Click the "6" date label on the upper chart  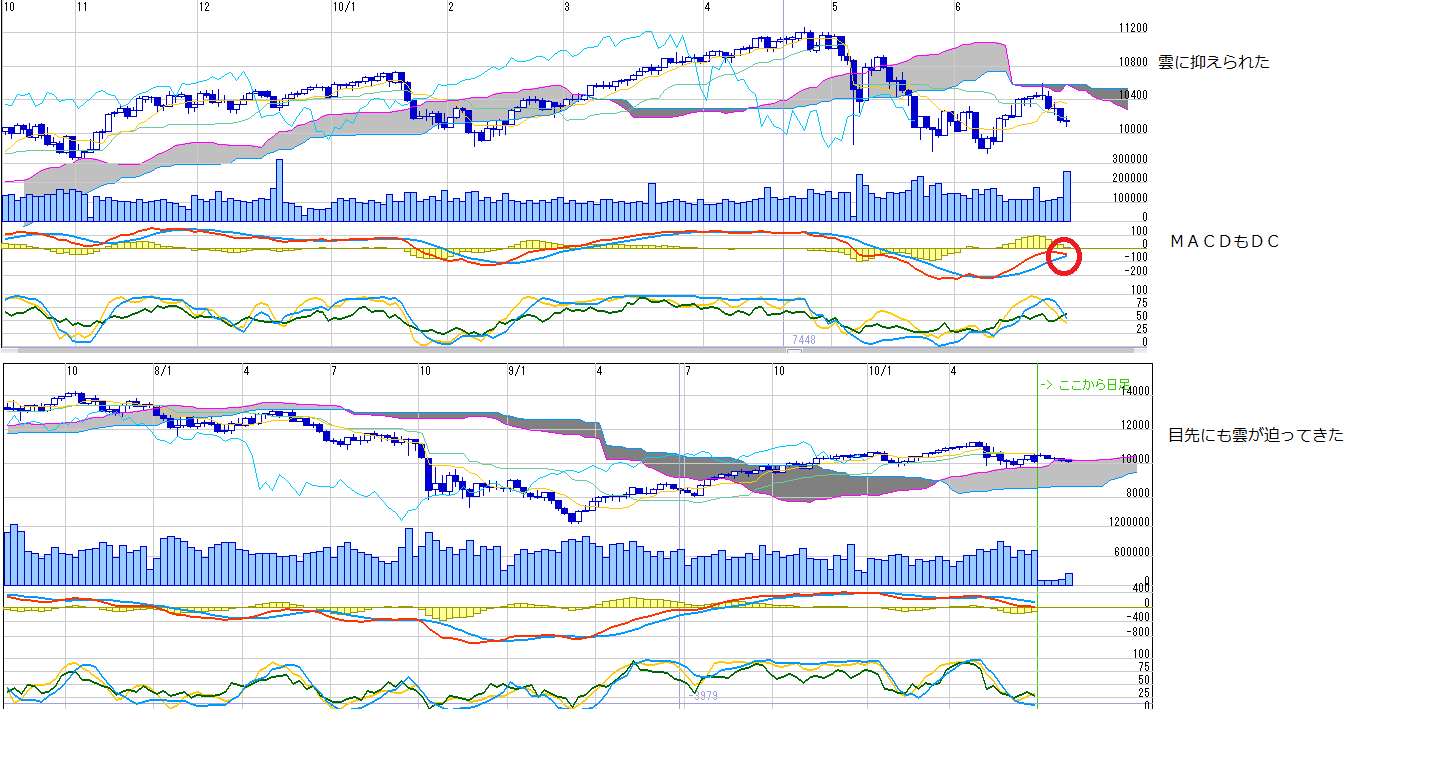tap(957, 7)
